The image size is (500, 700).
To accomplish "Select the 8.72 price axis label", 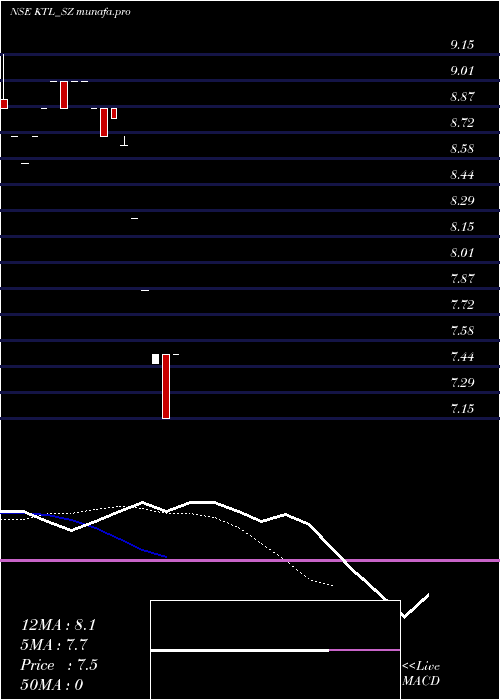I will (x=462, y=122).
